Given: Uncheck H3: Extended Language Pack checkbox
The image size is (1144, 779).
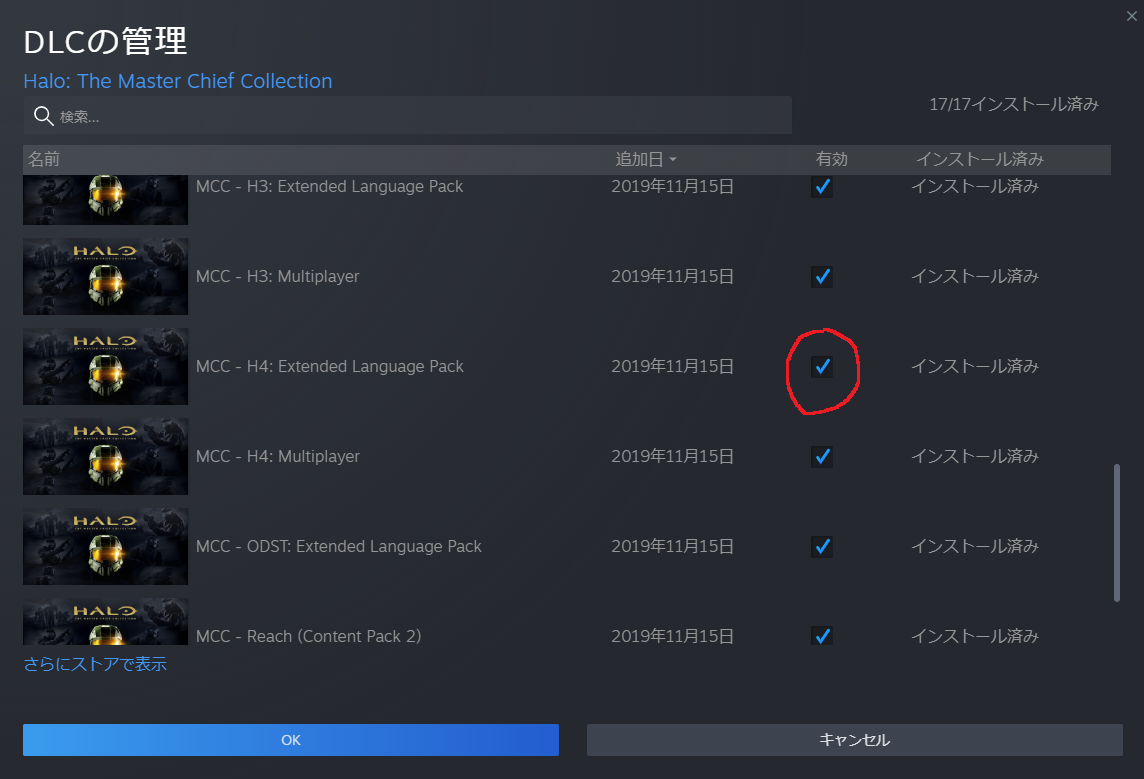Looking at the screenshot, I should coord(822,187).
